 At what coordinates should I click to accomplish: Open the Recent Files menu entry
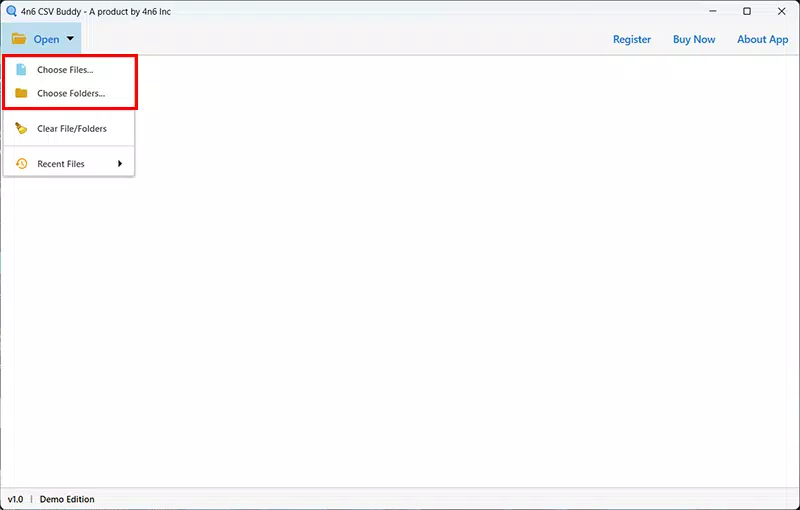pos(69,164)
